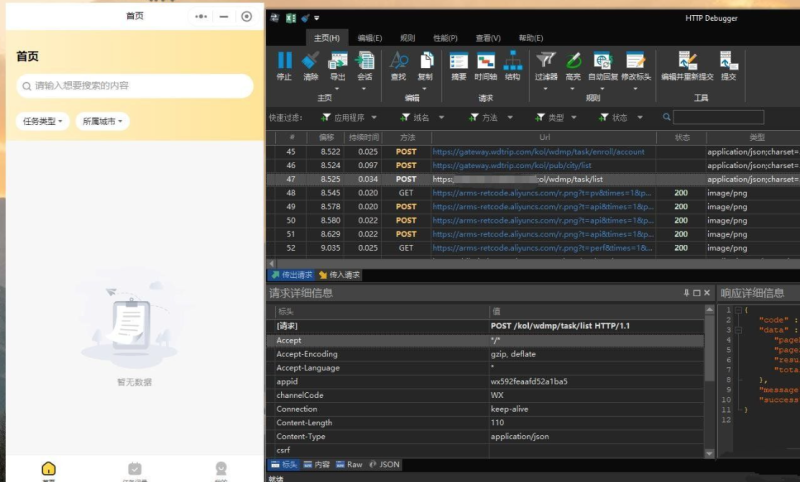Switch to the 编辑(E) ribbon tab
Screen dimensions: 800x482
(x=369, y=38)
